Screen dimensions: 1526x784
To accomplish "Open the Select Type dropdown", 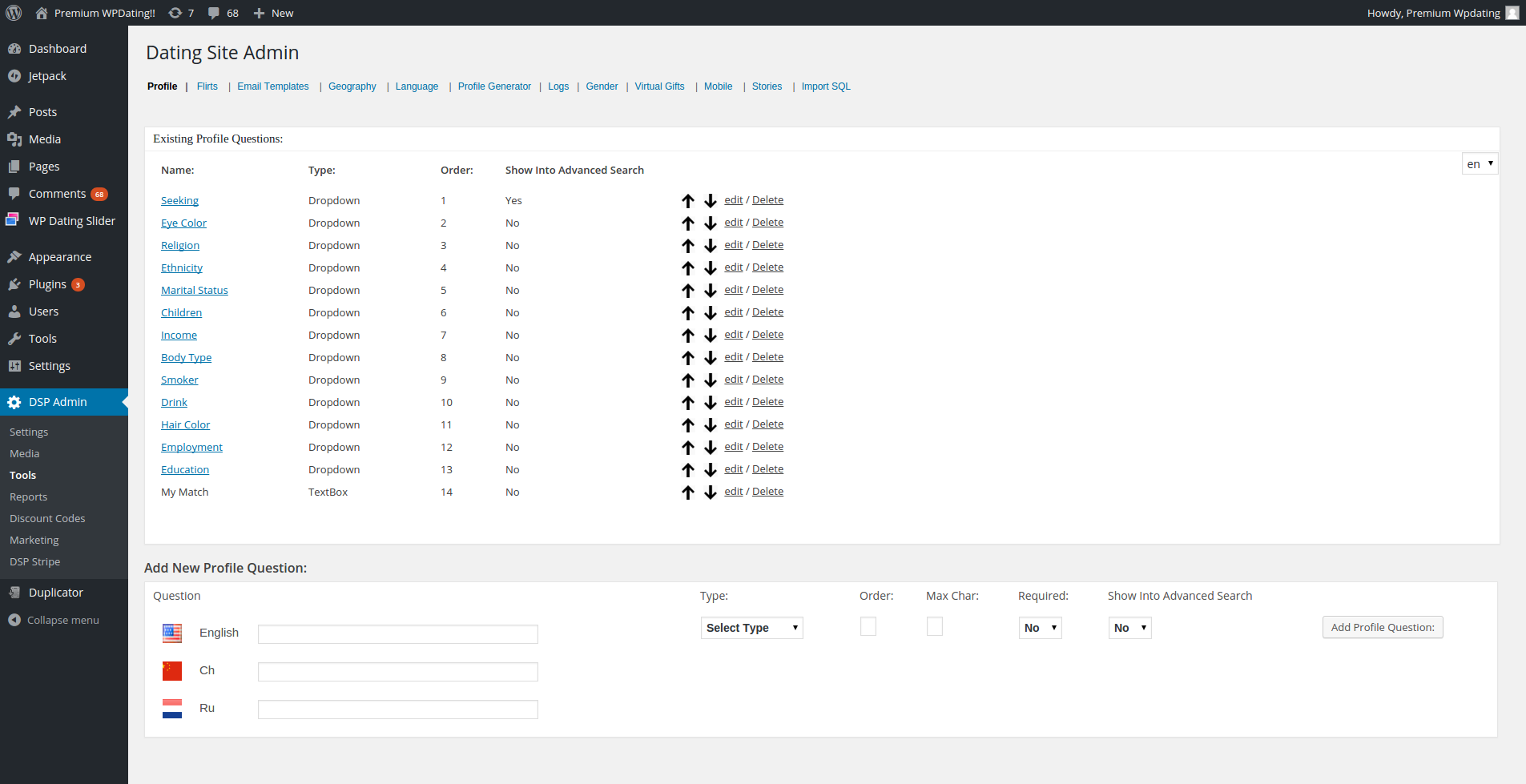I will coord(752,628).
